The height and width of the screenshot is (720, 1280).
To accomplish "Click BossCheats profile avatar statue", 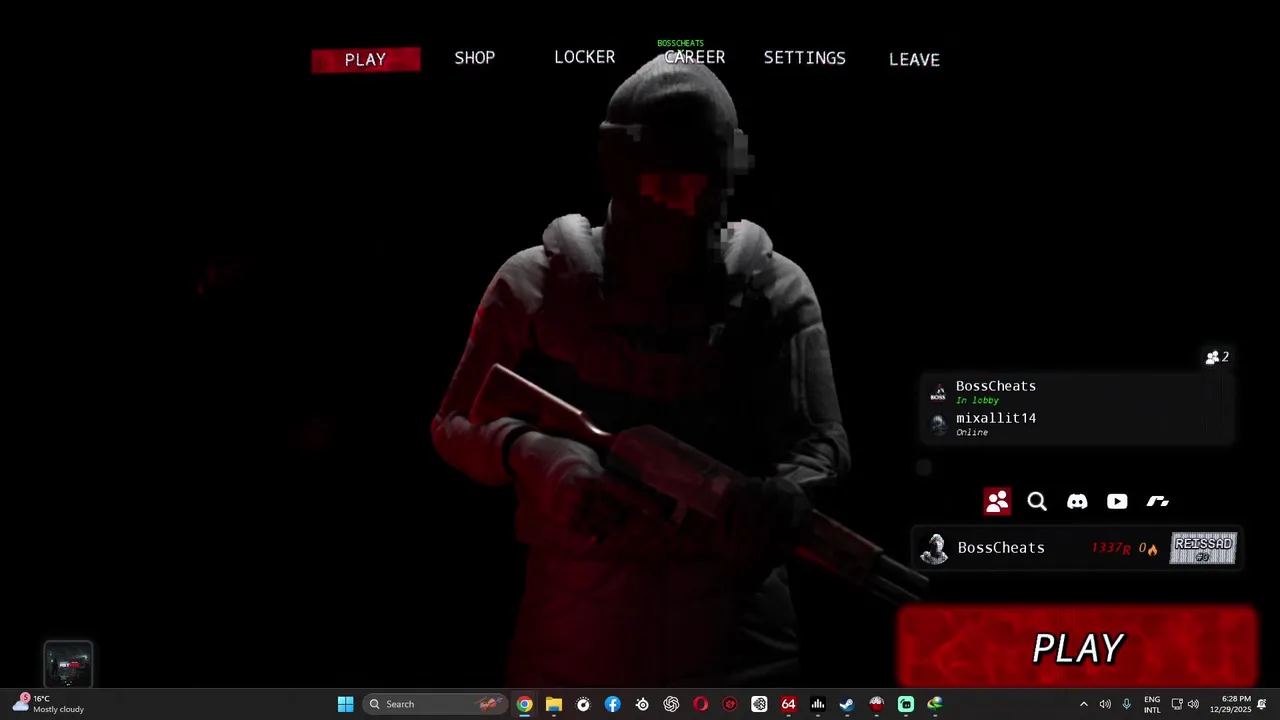I will coord(934,548).
